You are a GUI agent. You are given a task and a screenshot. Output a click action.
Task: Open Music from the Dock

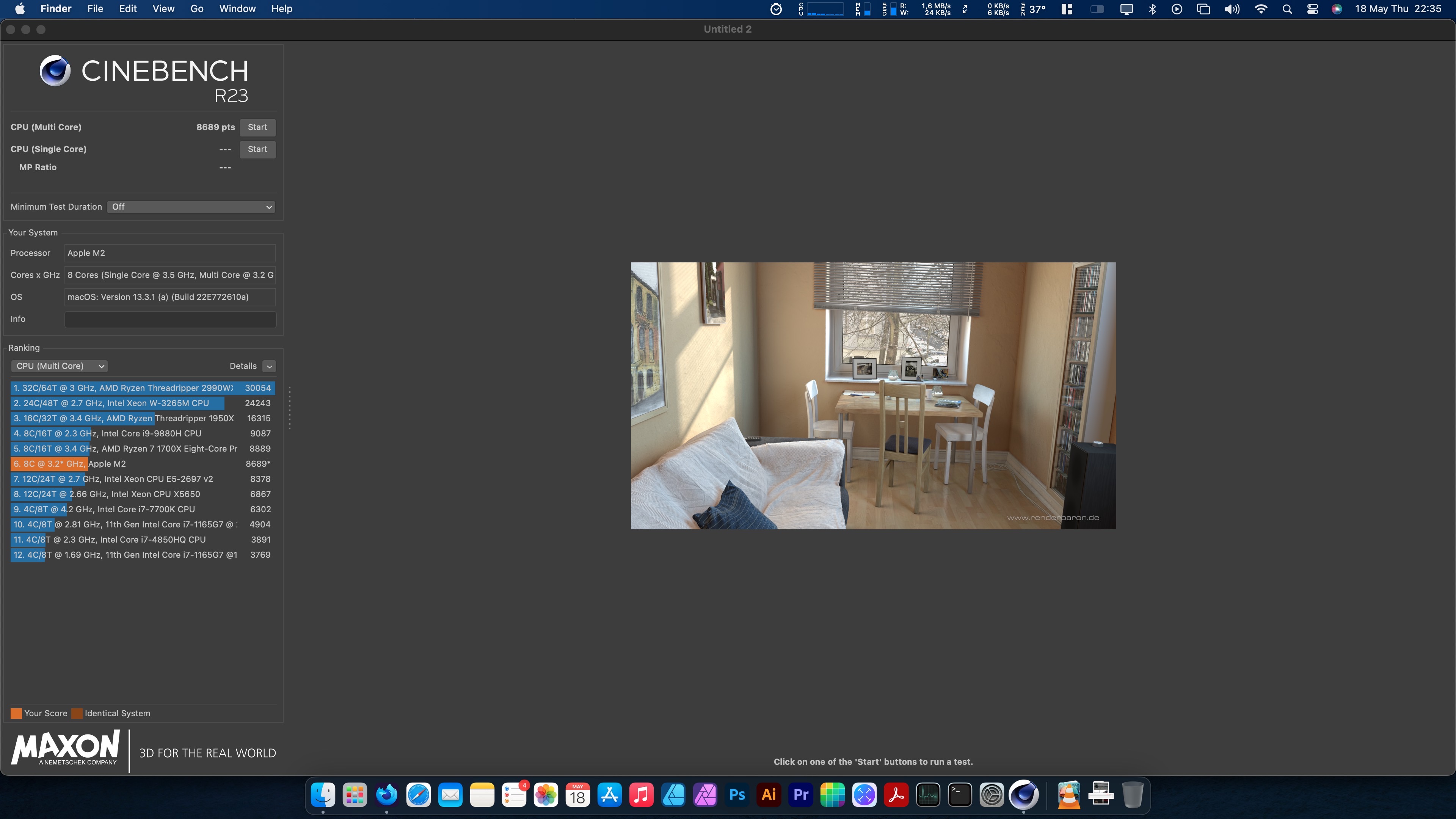click(x=642, y=795)
